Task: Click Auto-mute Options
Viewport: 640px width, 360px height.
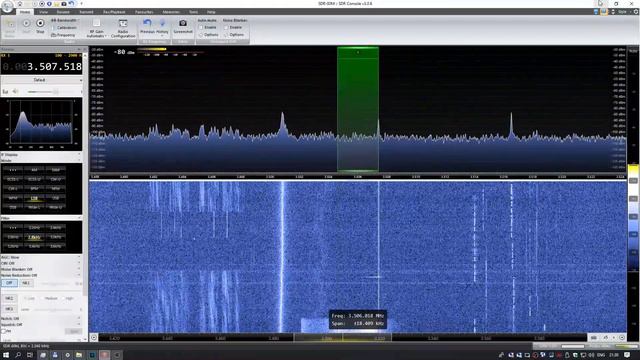Action: pyautogui.click(x=209, y=35)
